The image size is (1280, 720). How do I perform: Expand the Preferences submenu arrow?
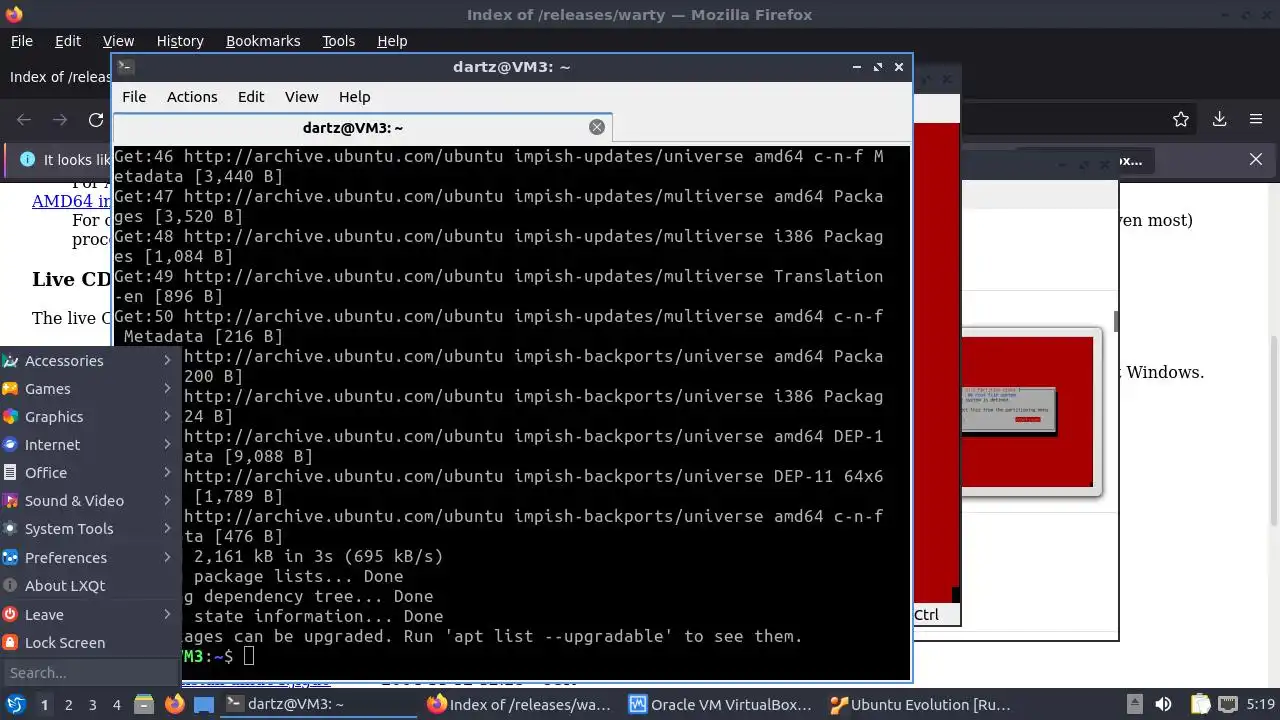point(167,557)
